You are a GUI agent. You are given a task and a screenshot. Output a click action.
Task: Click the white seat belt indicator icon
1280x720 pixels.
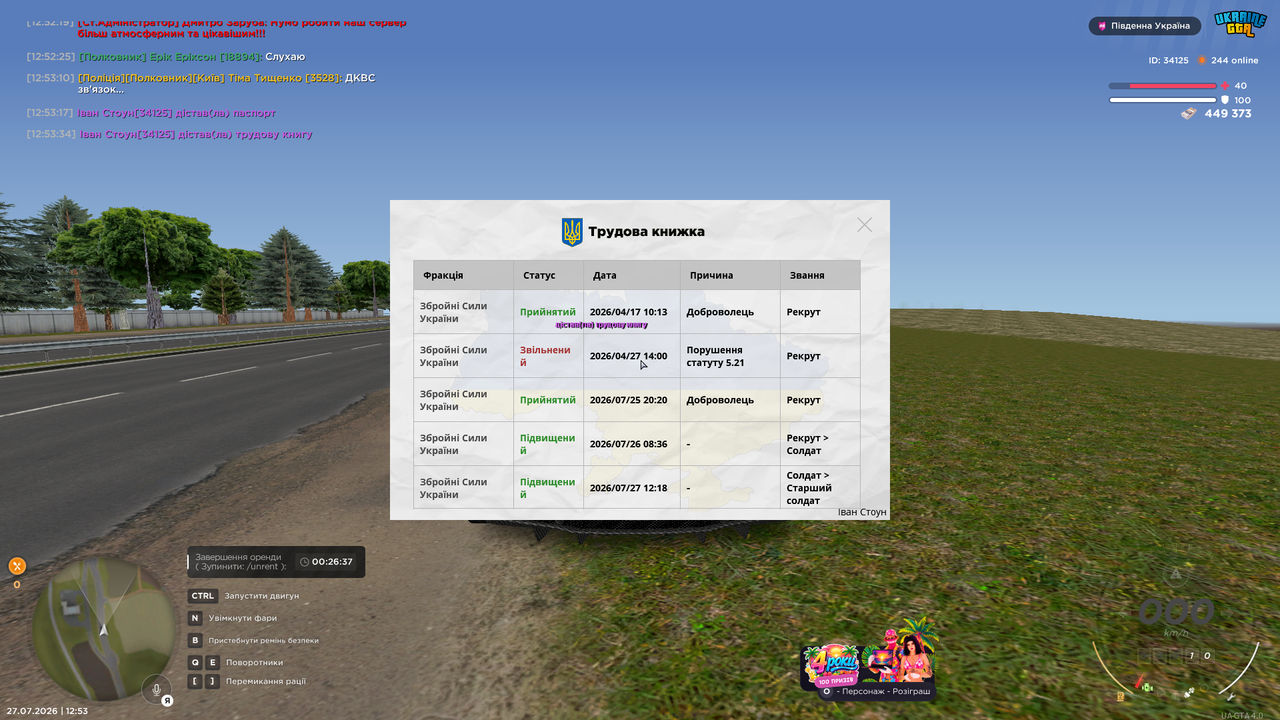(x=1189, y=692)
